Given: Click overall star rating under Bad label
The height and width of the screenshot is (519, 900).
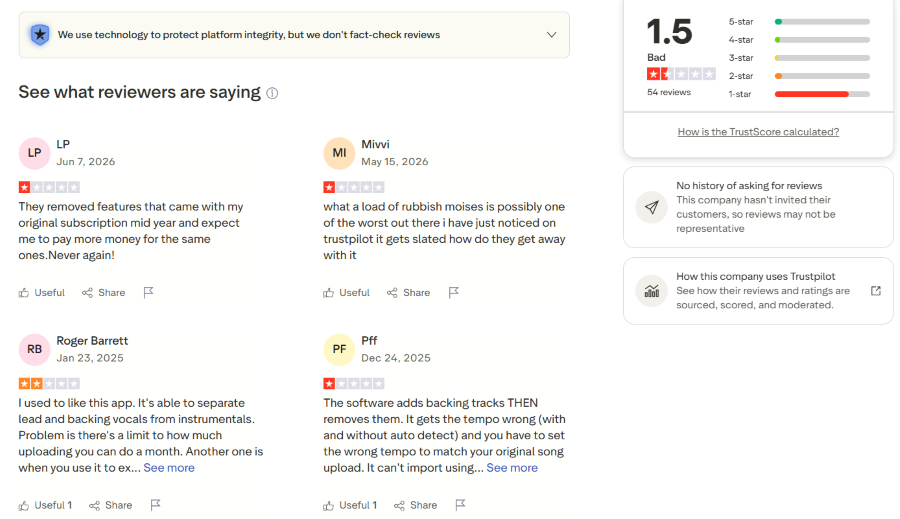Looking at the screenshot, I should pyautogui.click(x=681, y=74).
